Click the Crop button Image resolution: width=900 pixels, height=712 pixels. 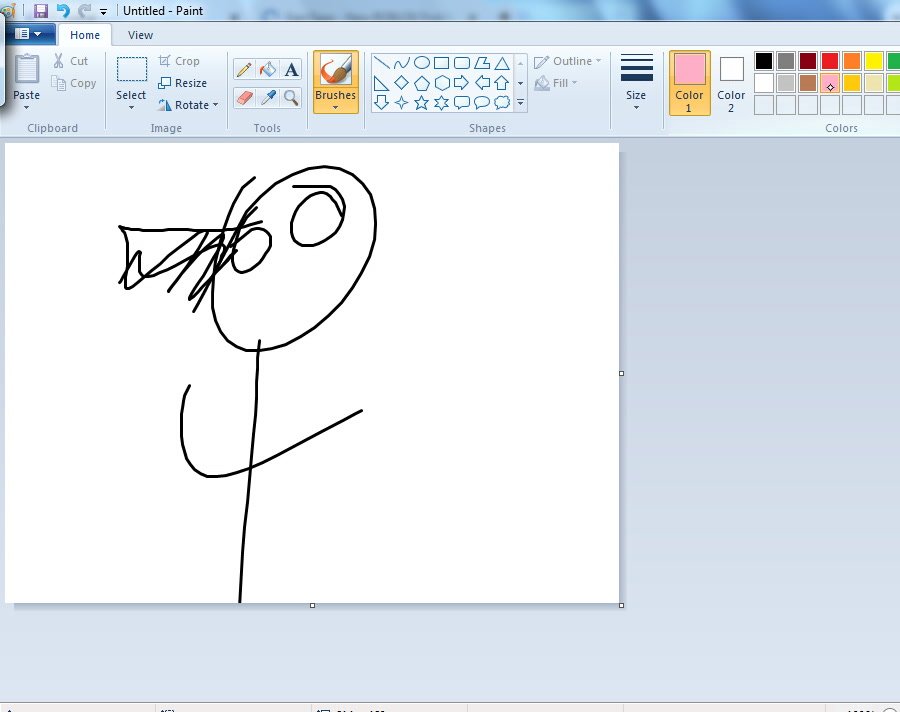tap(180, 61)
